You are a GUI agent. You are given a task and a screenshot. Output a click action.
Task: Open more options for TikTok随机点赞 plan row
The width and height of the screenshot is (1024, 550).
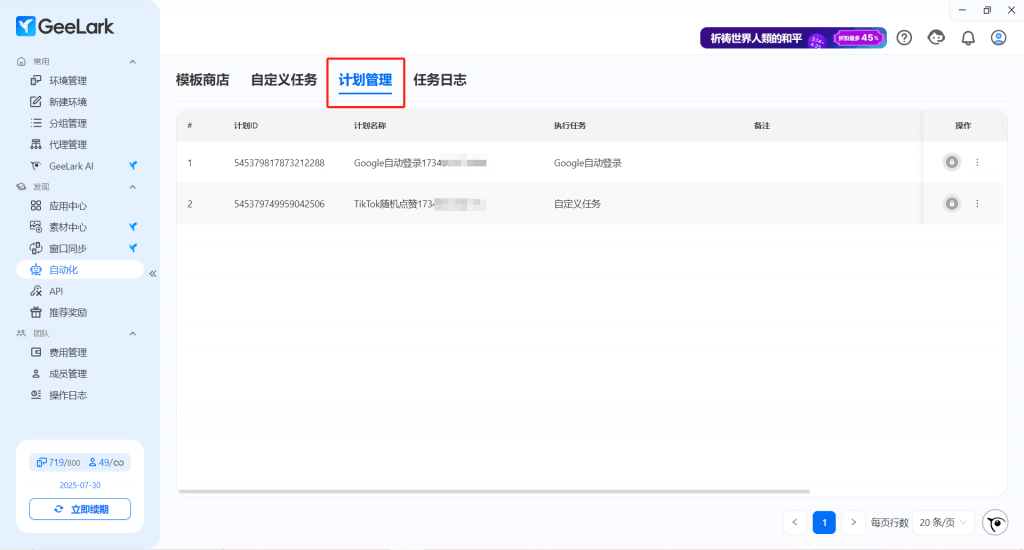[977, 204]
